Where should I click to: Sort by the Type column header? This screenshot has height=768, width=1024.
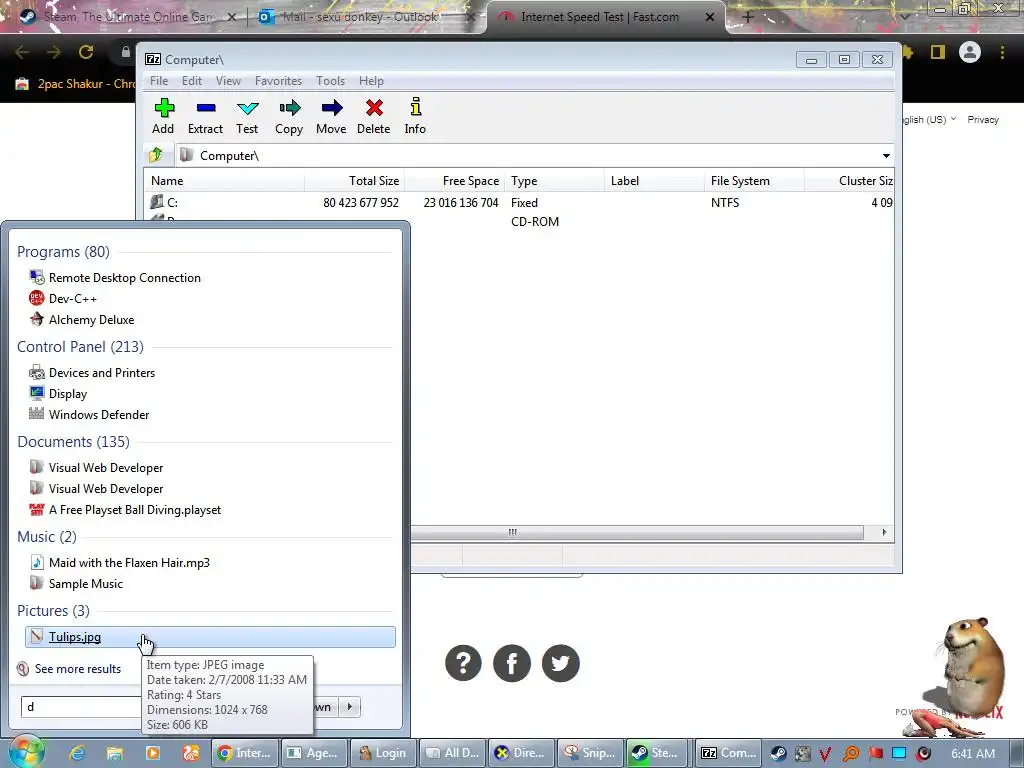[554, 181]
